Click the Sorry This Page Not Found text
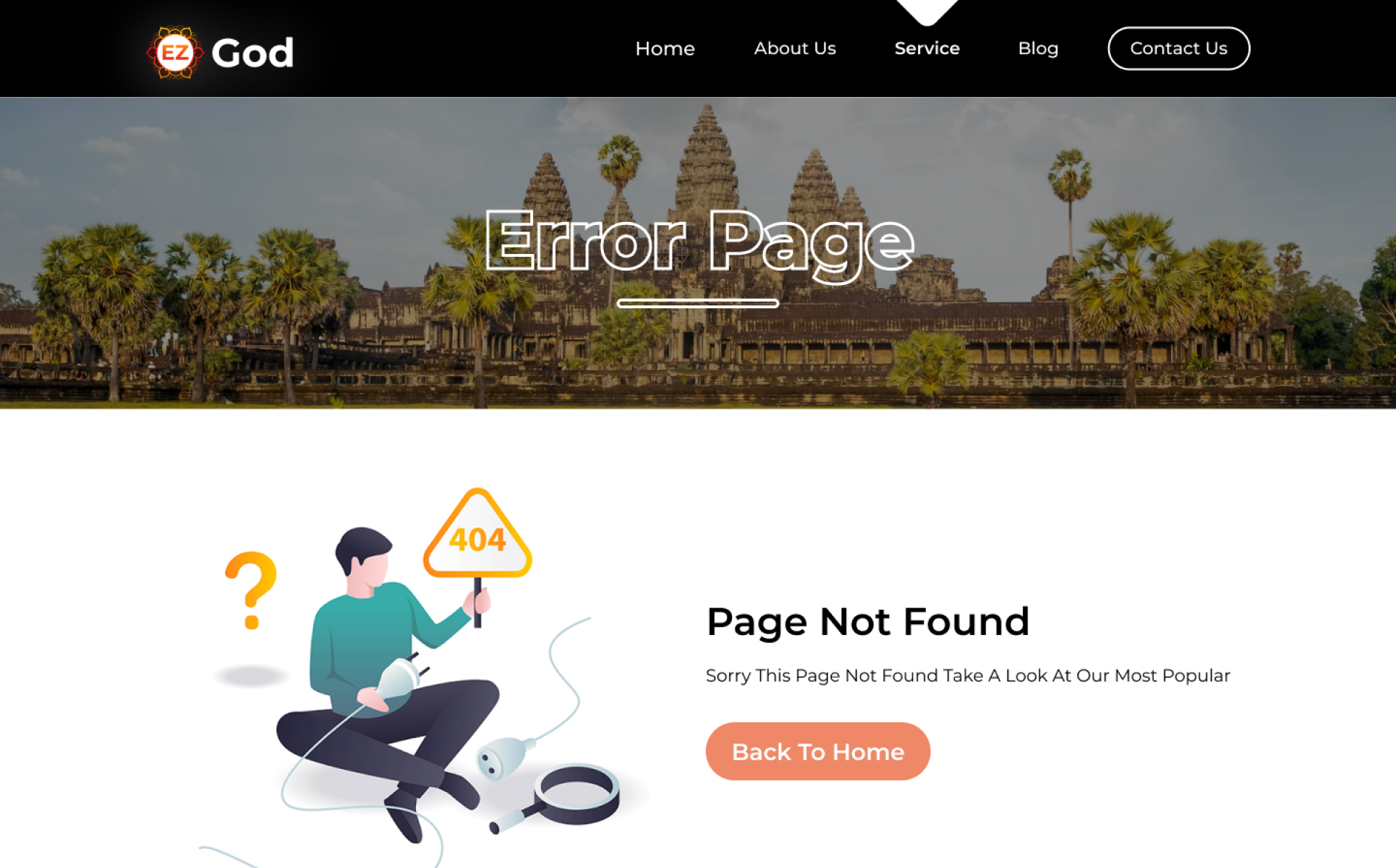1396x868 pixels. click(x=968, y=676)
